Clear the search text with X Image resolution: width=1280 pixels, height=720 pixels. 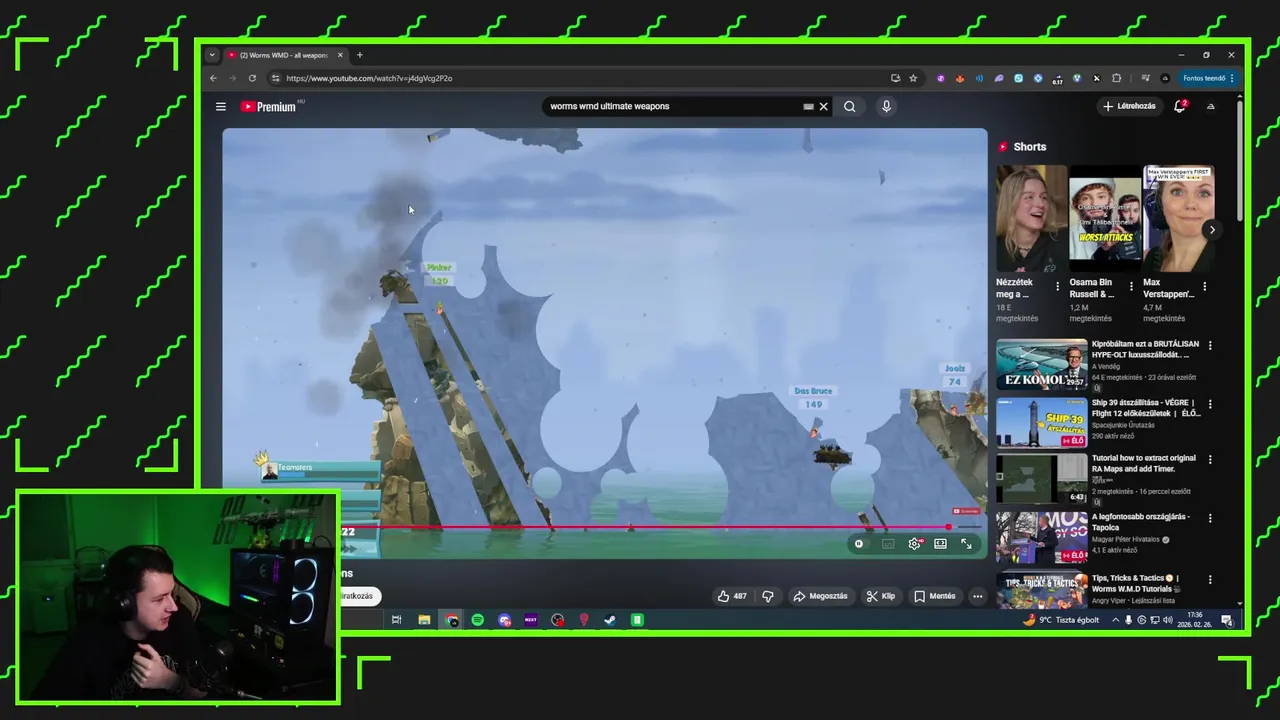coord(824,106)
